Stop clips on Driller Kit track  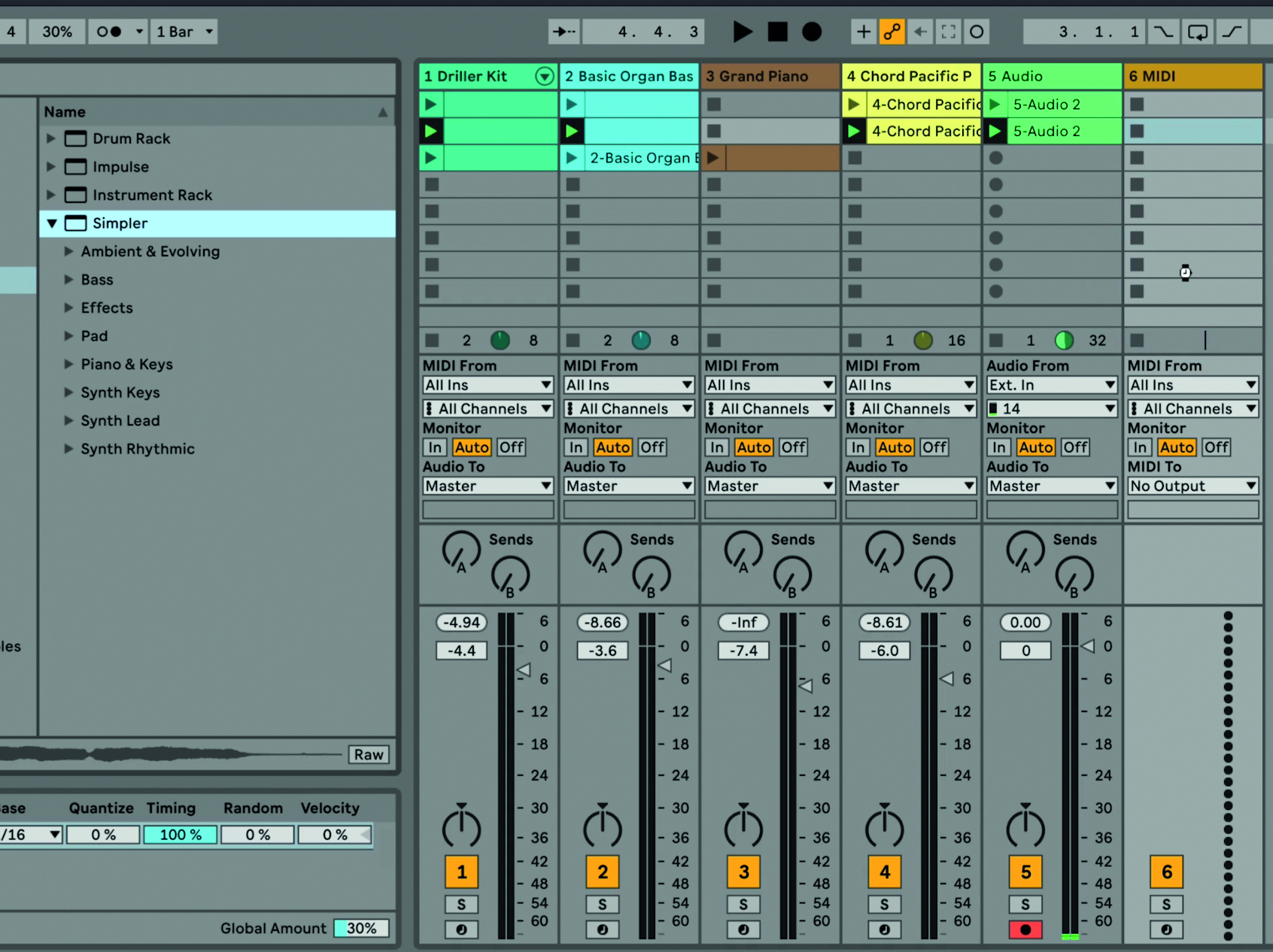[x=432, y=341]
